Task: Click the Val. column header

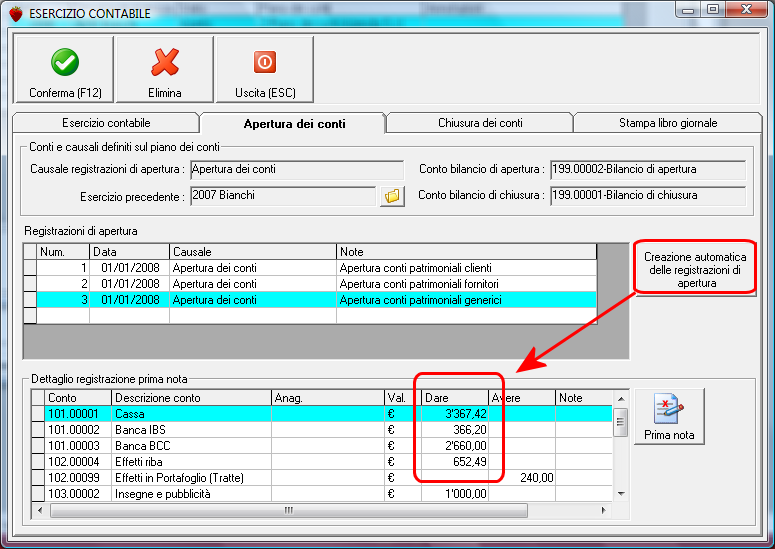Action: (403, 398)
